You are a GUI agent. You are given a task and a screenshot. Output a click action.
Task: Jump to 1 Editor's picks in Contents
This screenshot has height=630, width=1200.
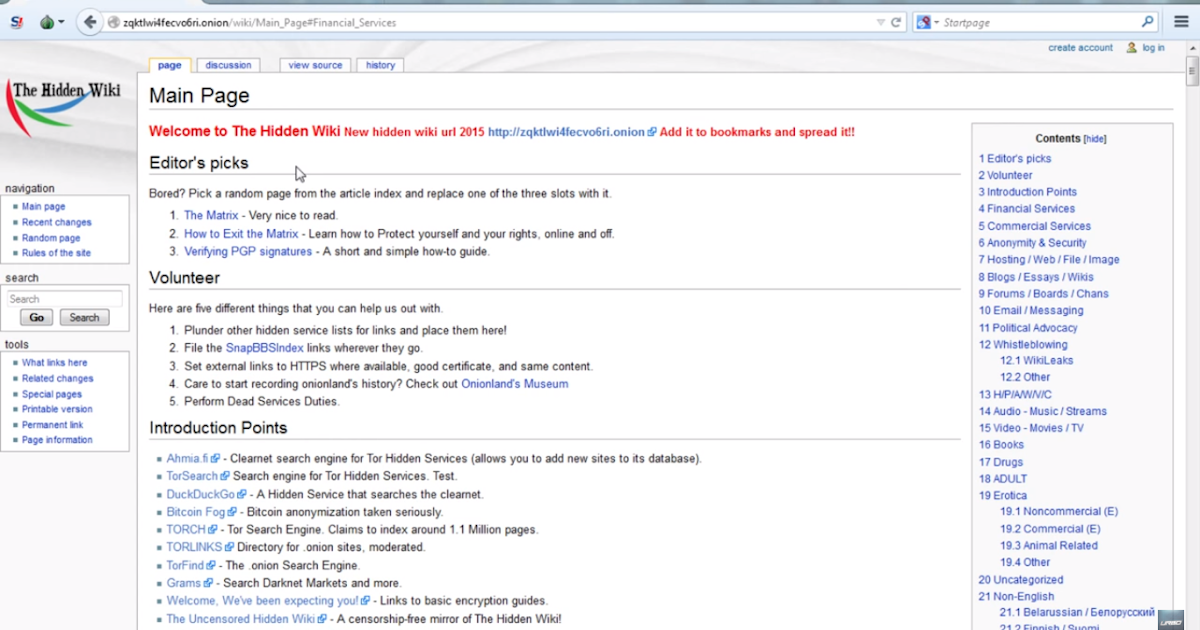click(1015, 158)
